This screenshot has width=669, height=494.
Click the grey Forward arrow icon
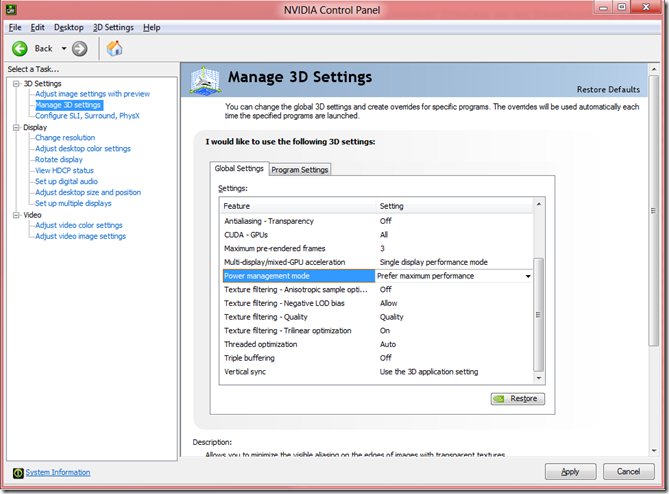79,49
